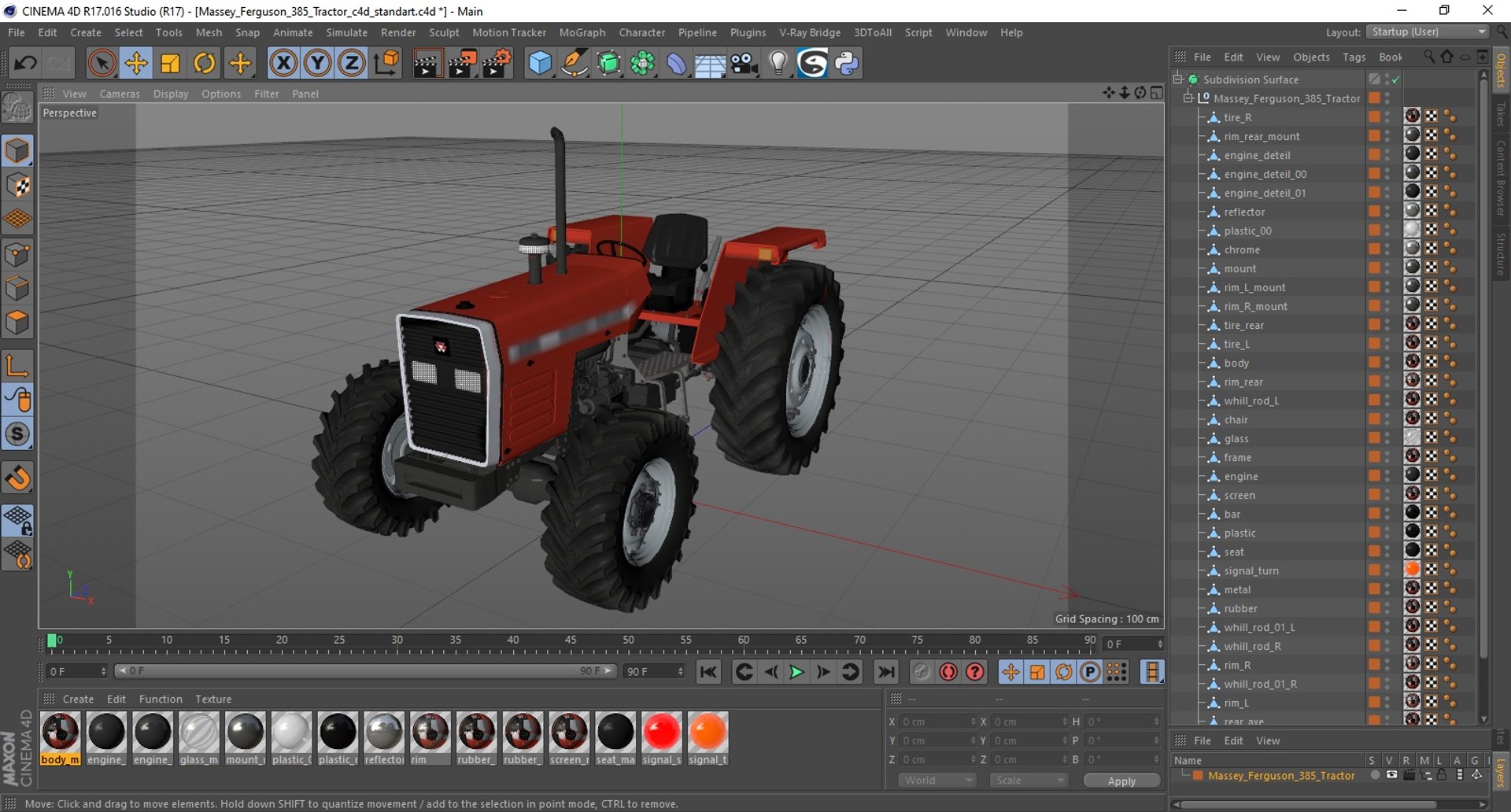Add a Subdivision Surface generator

[x=608, y=63]
